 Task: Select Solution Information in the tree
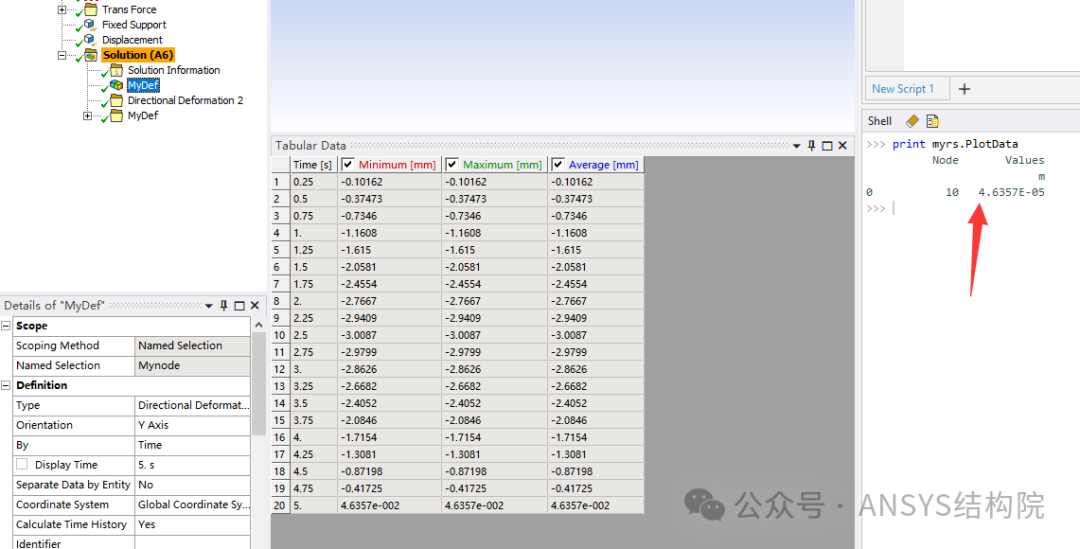pos(174,70)
